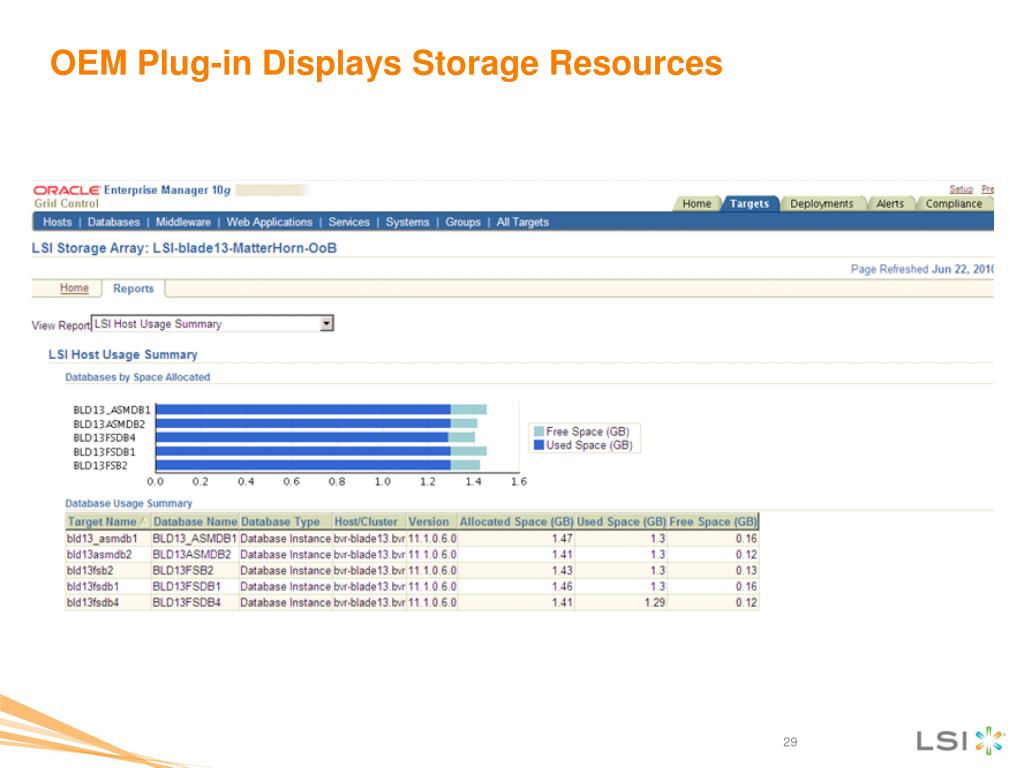Click database name BLD13FSDB4 in table
Screen dimensions: 1024x768
pos(186,602)
